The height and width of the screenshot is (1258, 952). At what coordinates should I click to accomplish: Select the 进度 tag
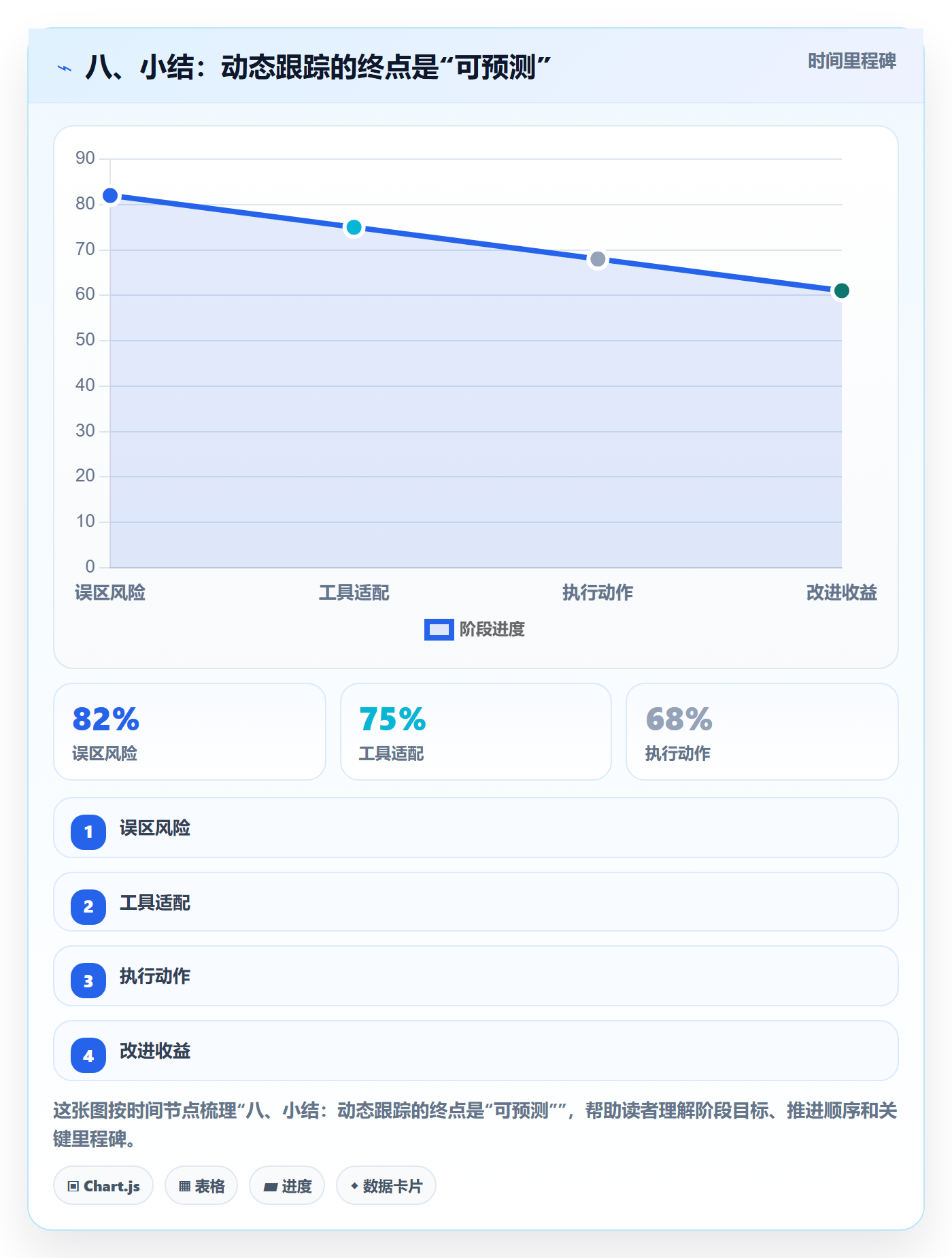click(287, 1186)
